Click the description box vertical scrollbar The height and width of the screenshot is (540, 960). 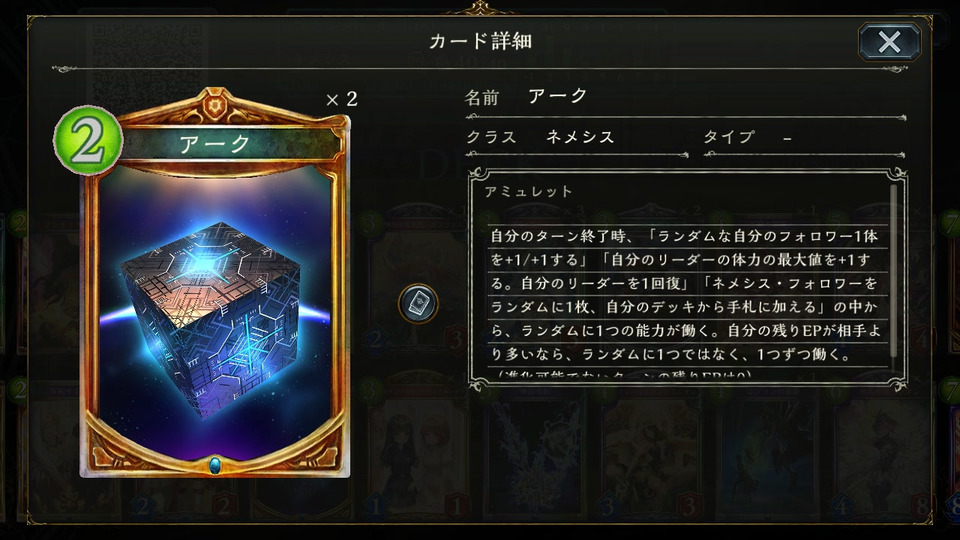click(893, 269)
